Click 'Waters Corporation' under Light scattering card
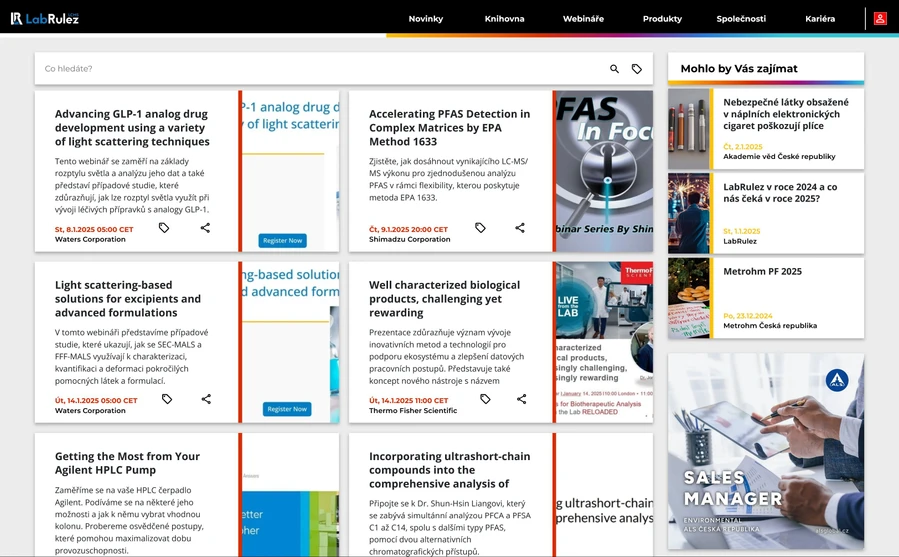The width and height of the screenshot is (899, 557). pyautogui.click(x=90, y=410)
